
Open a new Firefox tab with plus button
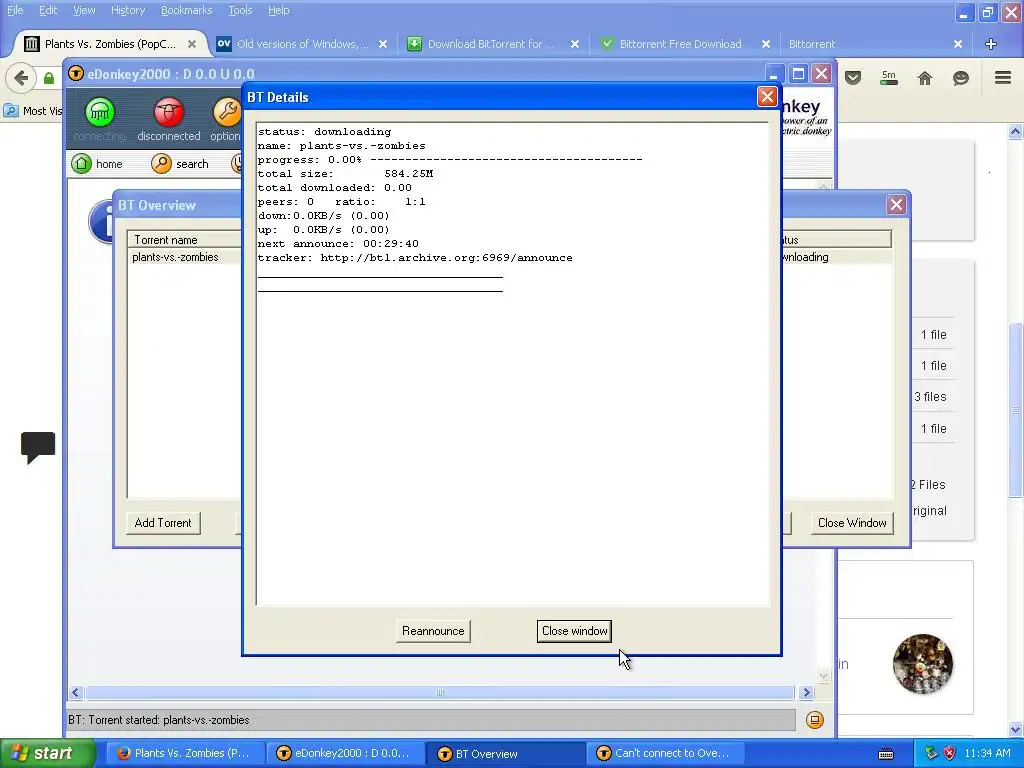(991, 44)
